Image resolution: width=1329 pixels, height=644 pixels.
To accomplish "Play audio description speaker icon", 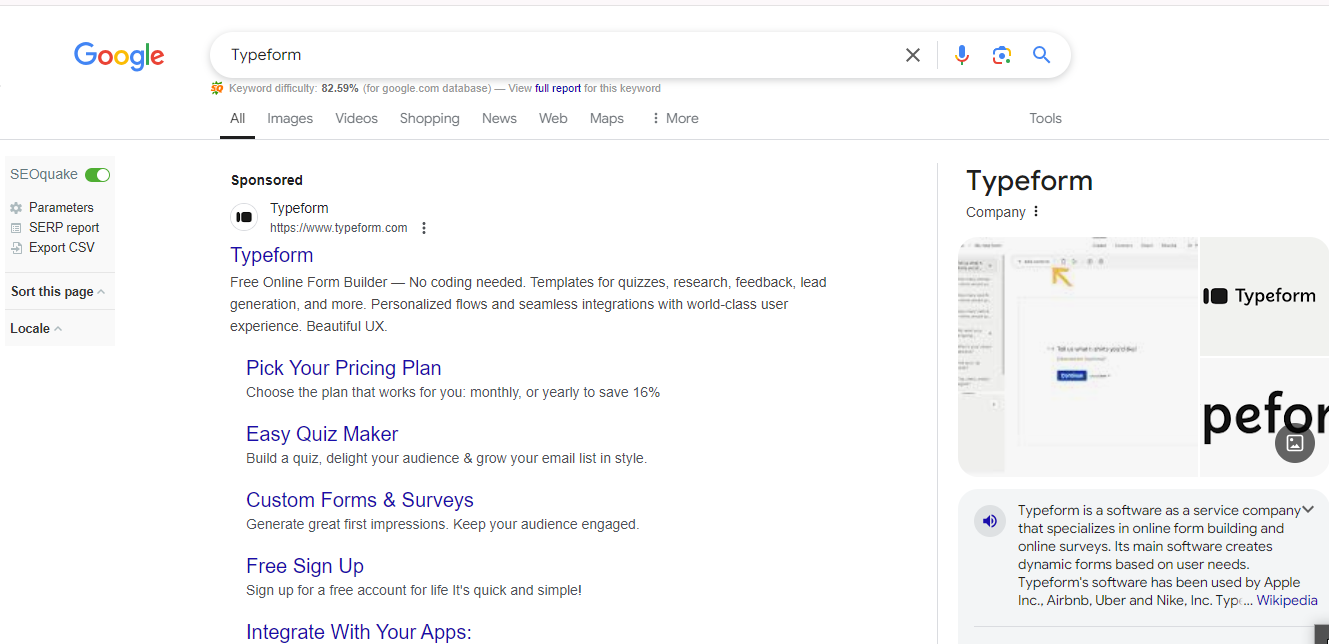I will tap(990, 521).
